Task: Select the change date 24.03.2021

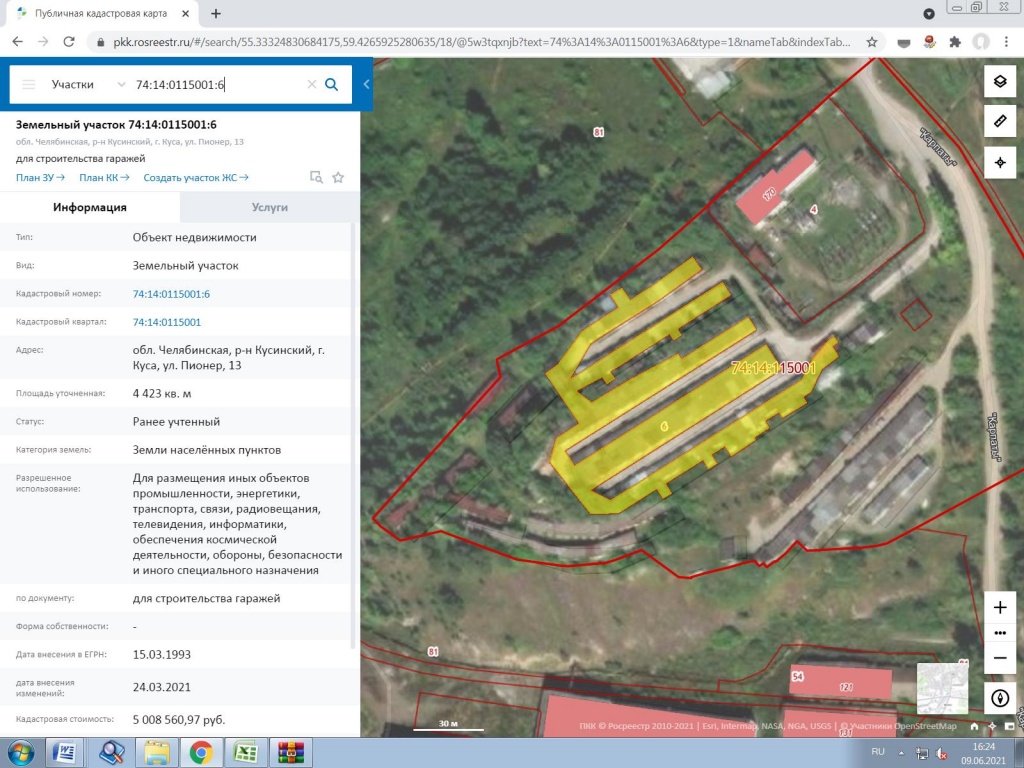Action: 162,687
